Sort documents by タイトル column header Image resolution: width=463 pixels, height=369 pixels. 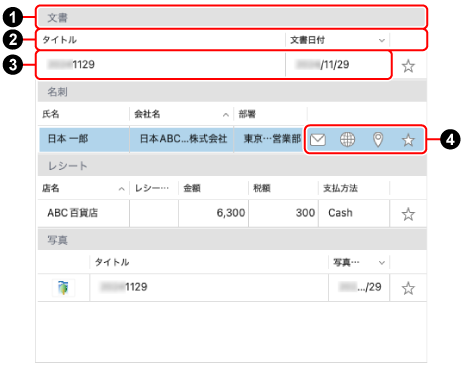click(162, 40)
